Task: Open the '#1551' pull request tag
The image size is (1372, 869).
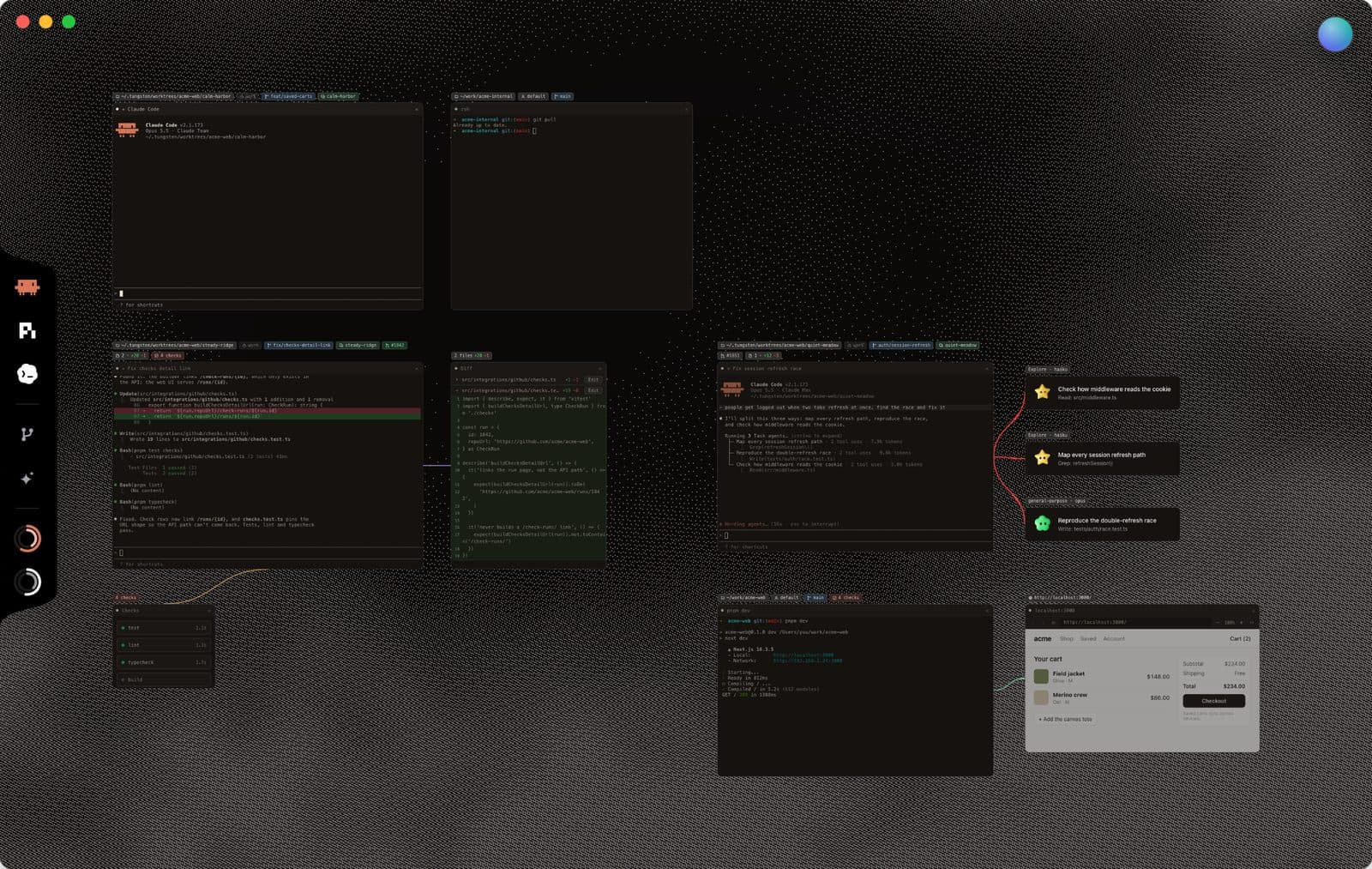Action: [x=730, y=355]
